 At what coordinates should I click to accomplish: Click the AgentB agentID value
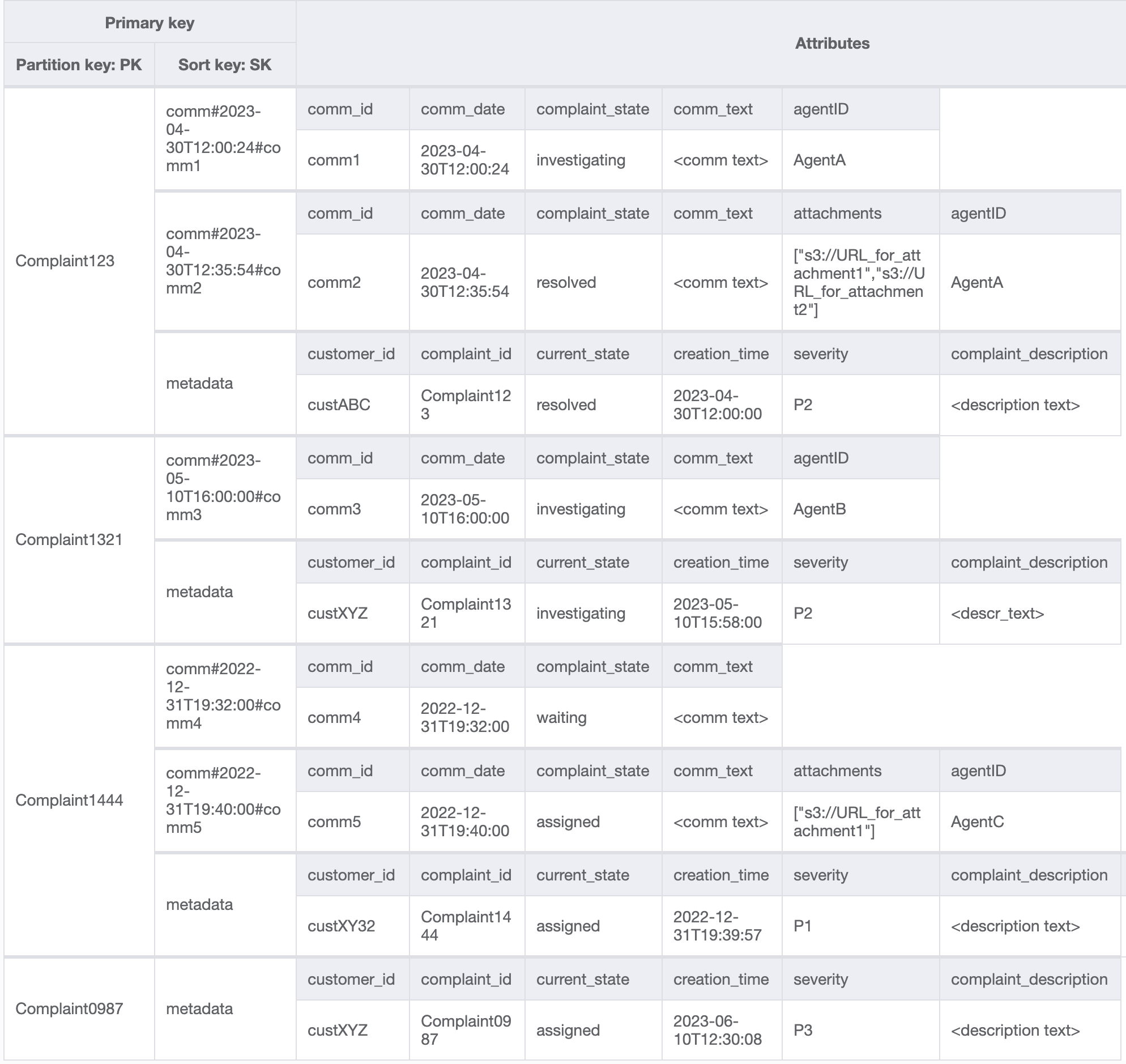coord(820,509)
